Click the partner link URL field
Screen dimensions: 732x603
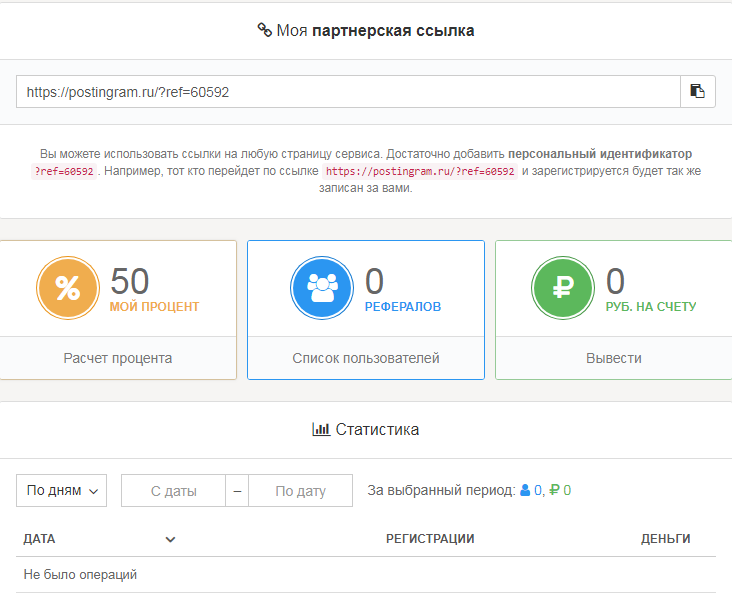point(347,91)
